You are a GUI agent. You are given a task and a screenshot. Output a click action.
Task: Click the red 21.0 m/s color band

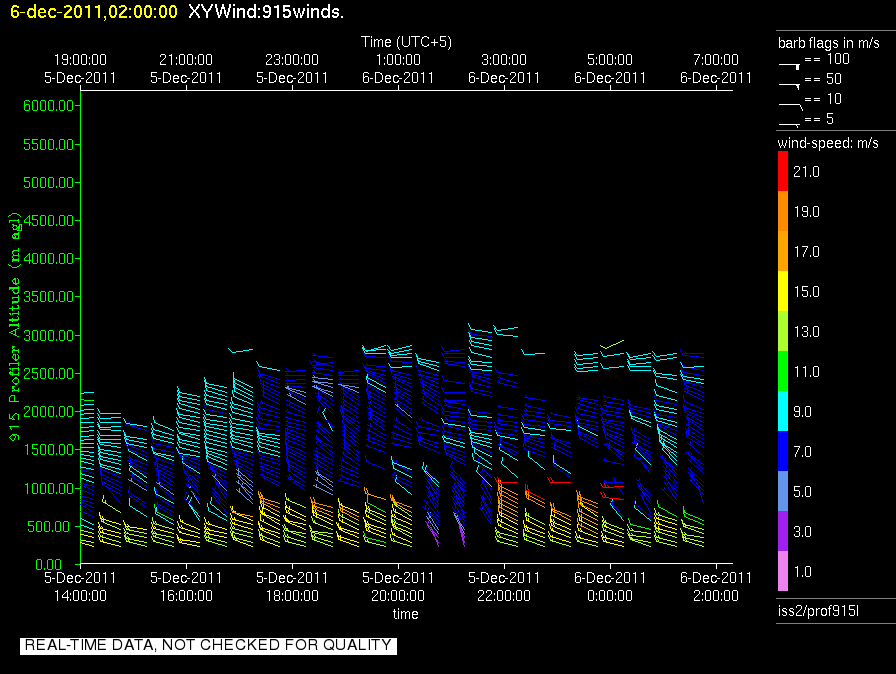point(783,171)
